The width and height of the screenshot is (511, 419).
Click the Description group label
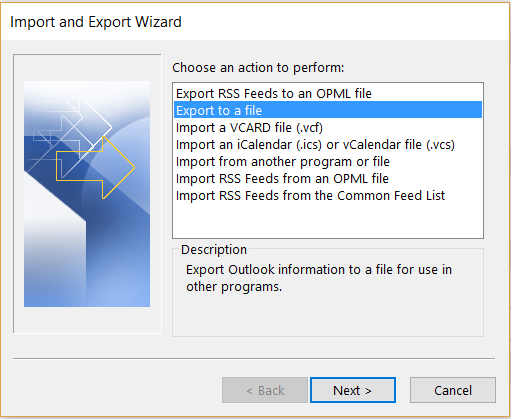coord(214,249)
